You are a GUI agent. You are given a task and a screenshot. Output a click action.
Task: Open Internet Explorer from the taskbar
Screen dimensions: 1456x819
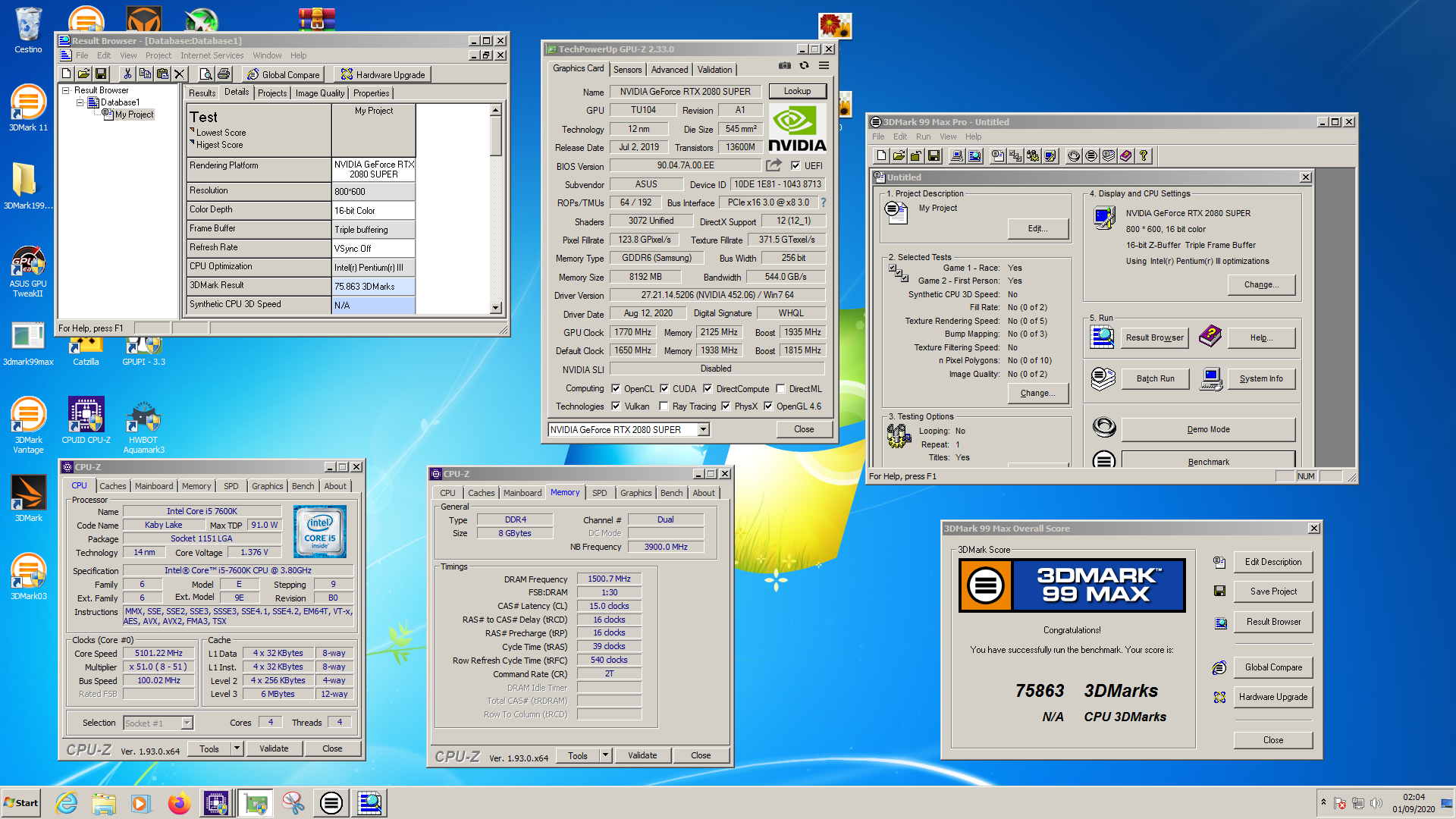coord(67,803)
